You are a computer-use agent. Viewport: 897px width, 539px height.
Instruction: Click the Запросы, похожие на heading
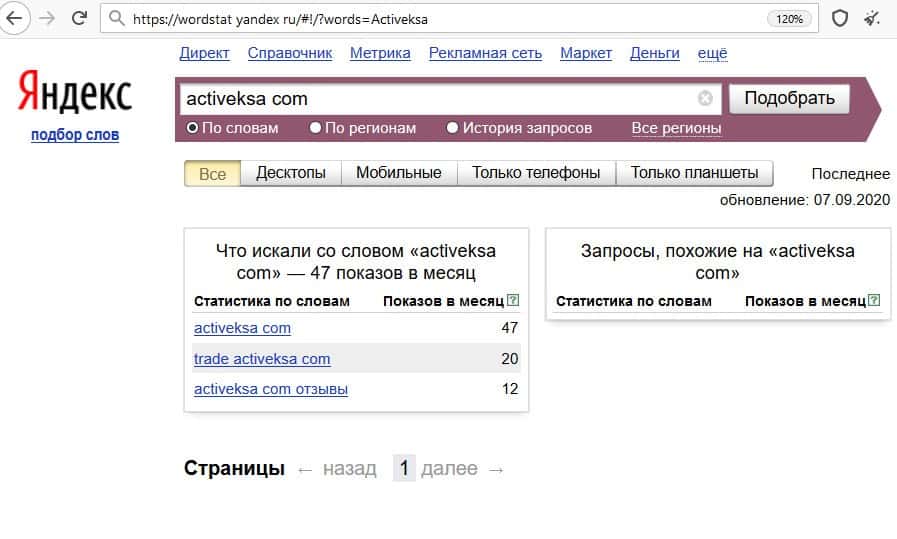coord(717,261)
